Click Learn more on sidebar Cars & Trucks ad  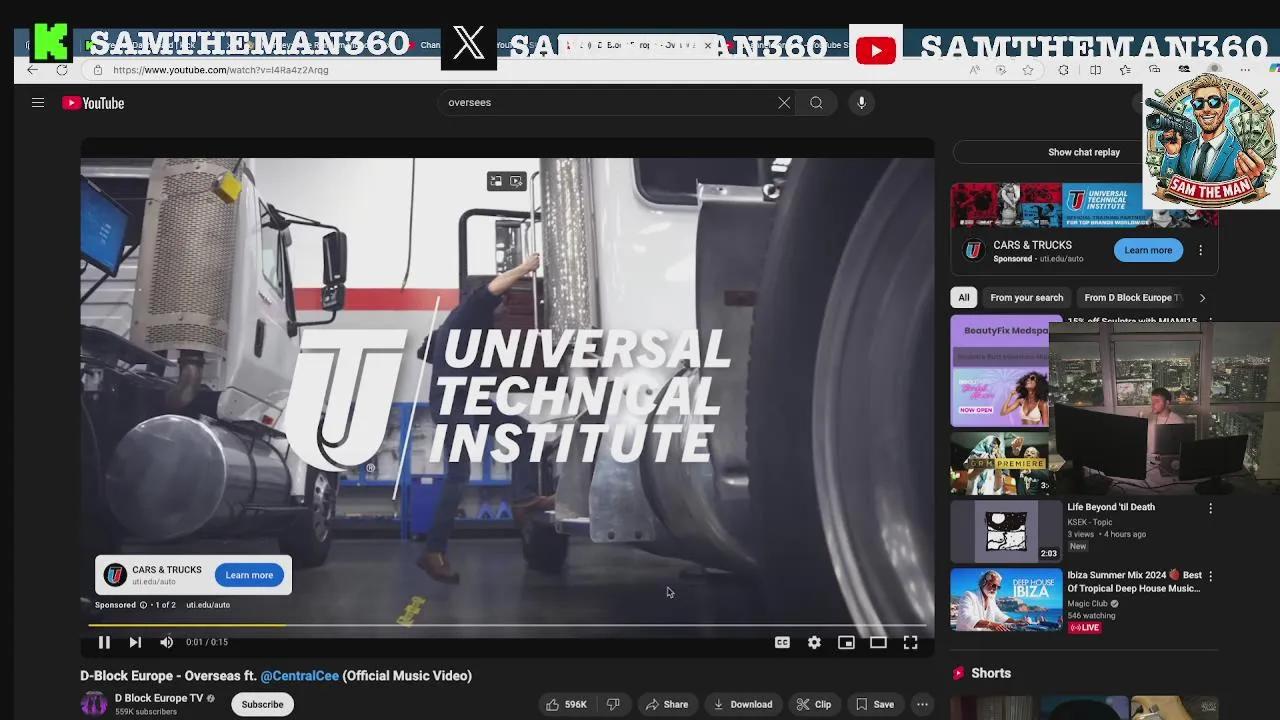tap(1148, 250)
